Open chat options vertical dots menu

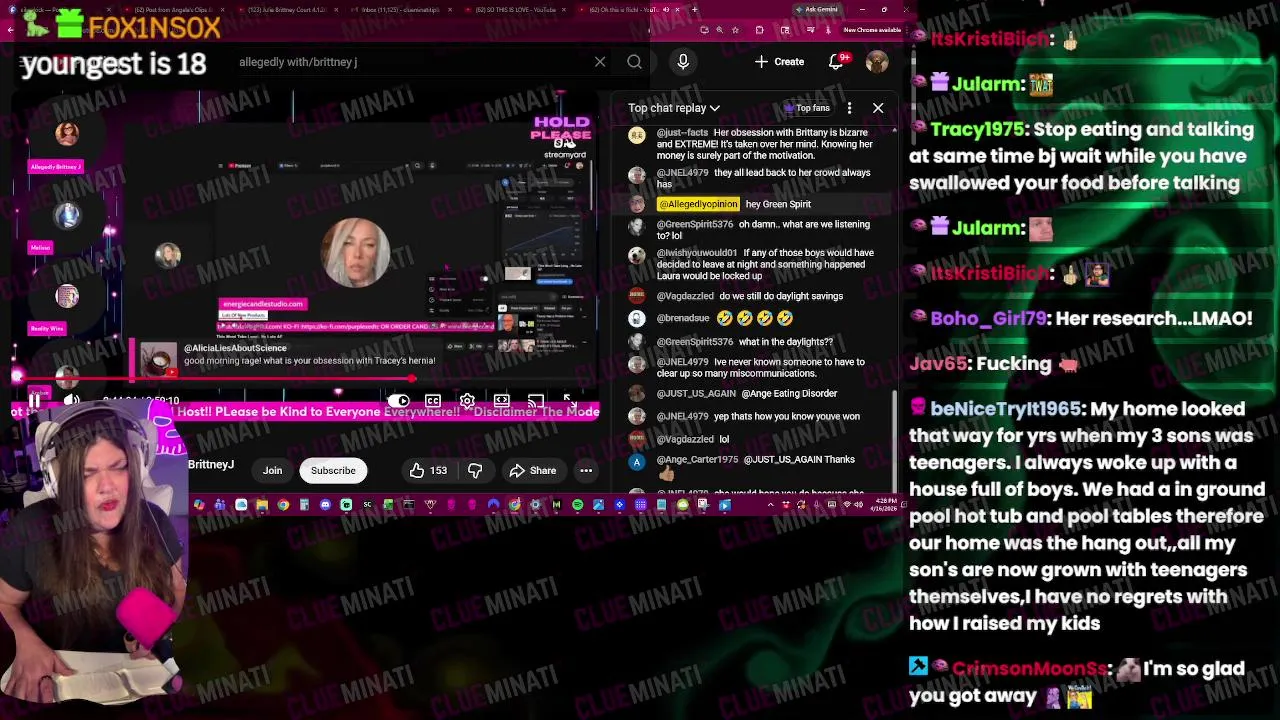(x=849, y=108)
